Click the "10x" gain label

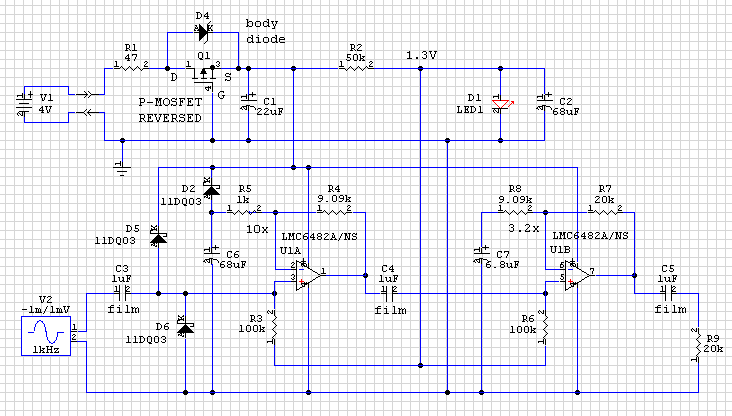coord(257,229)
